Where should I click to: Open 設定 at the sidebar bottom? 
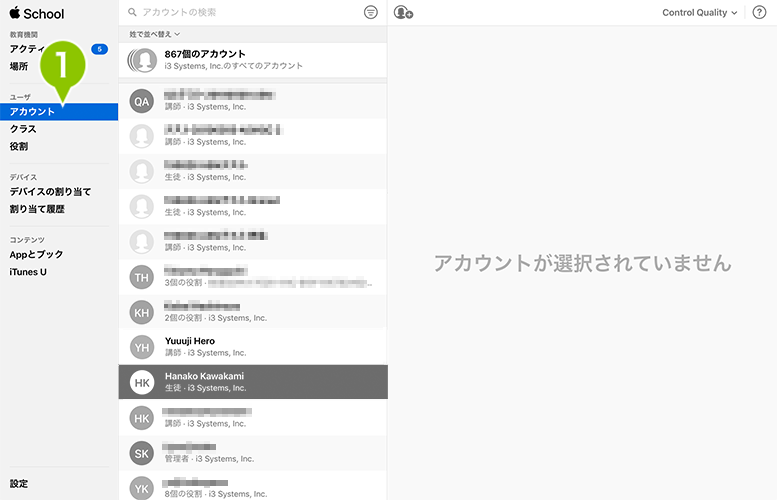click(x=19, y=483)
